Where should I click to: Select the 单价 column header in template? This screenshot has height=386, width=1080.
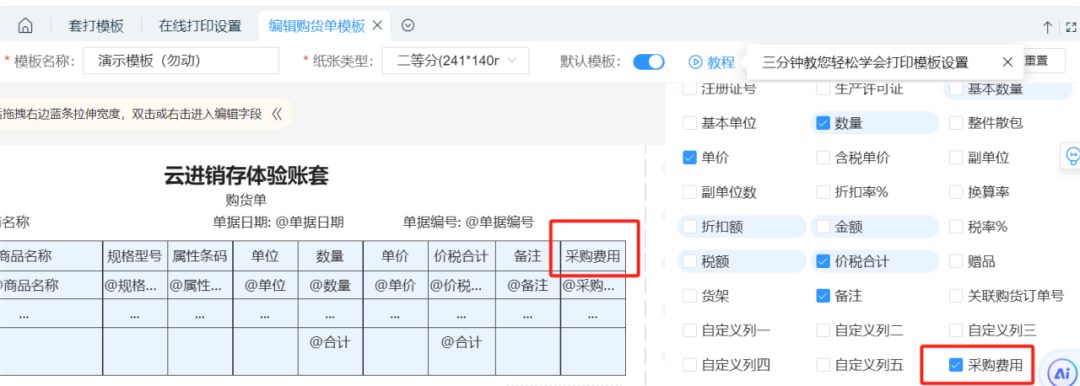point(395,256)
